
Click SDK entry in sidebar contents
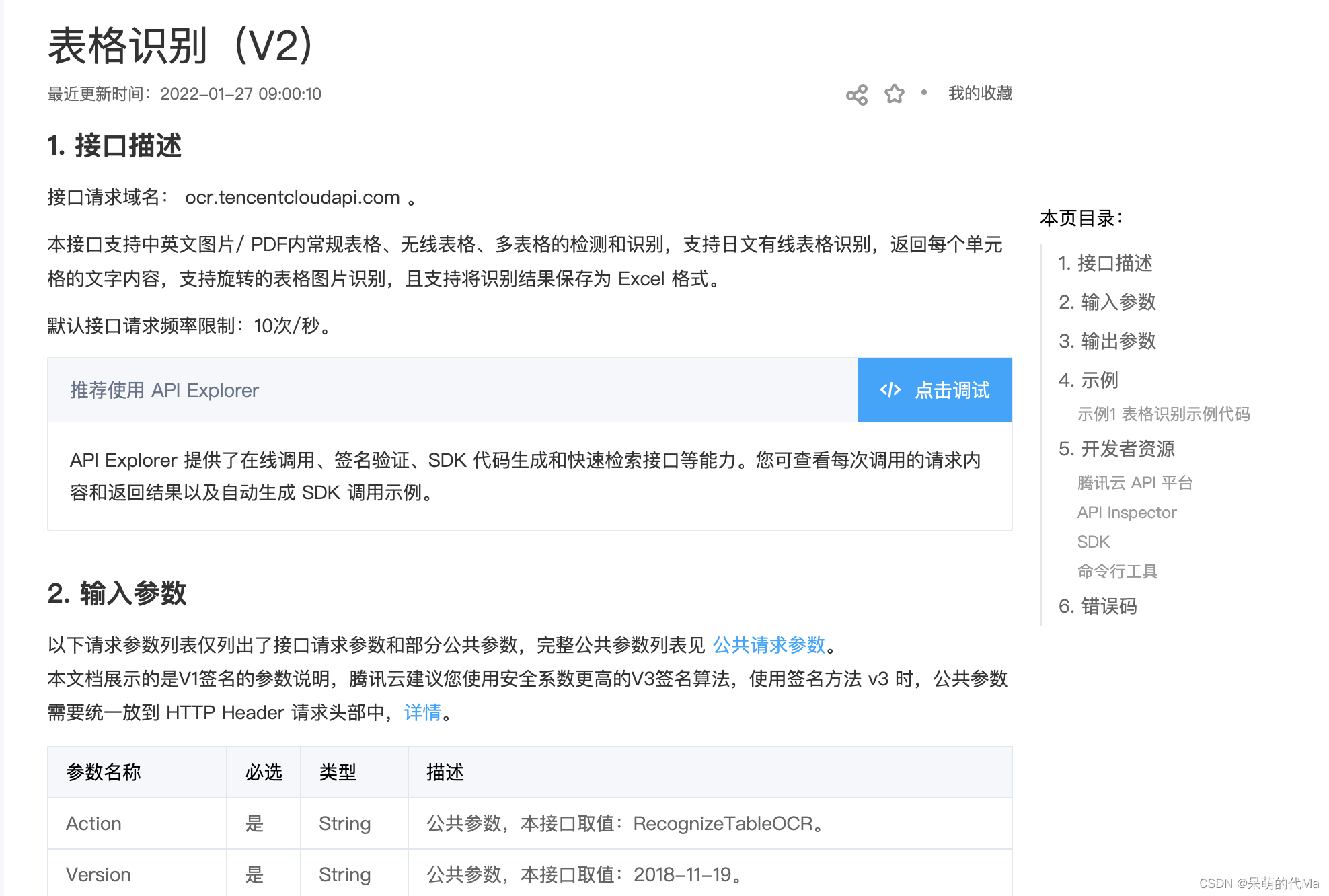coord(1093,542)
